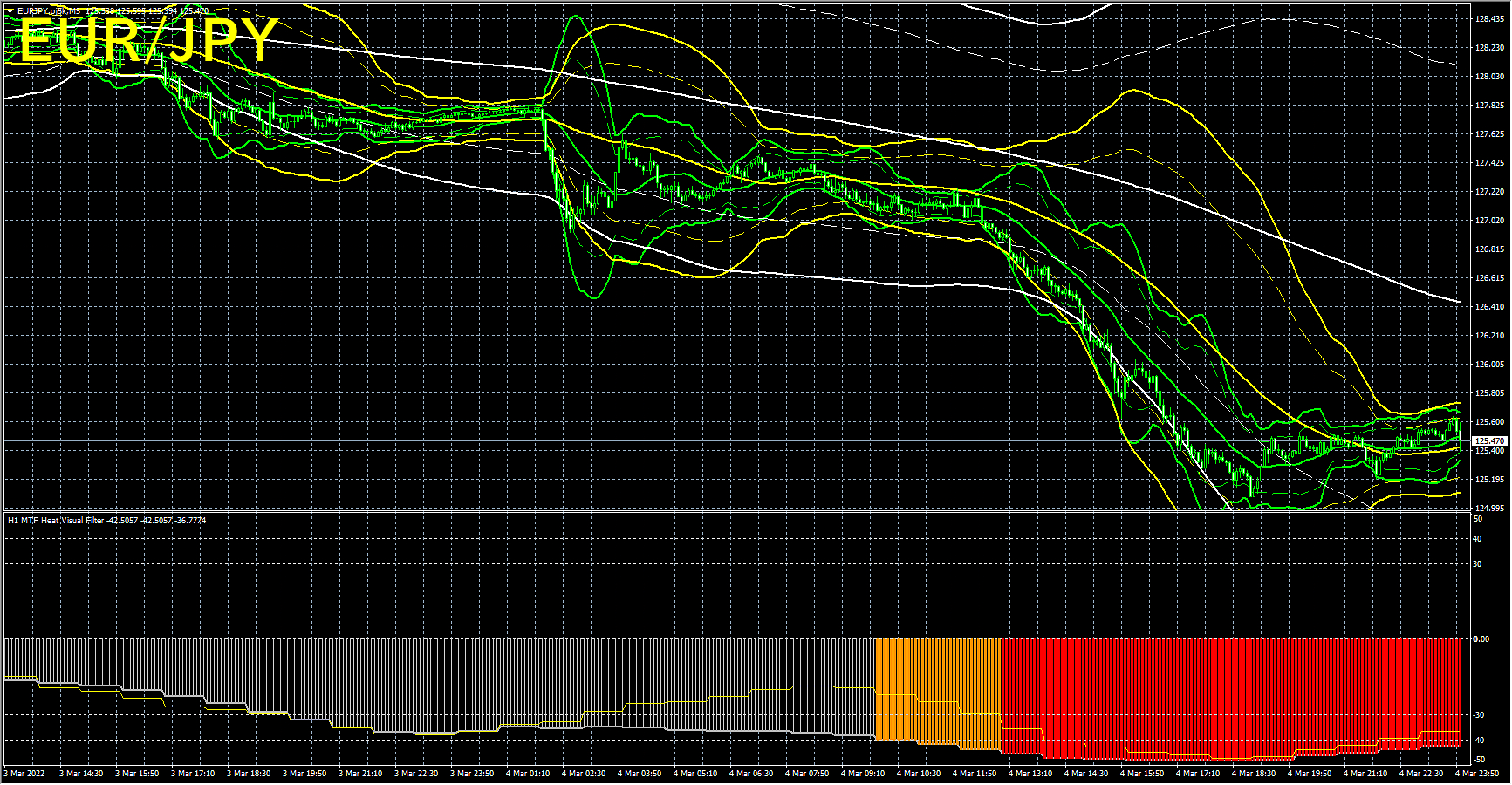
Task: Click the 125.195 price axis label
Action: [x=1488, y=480]
